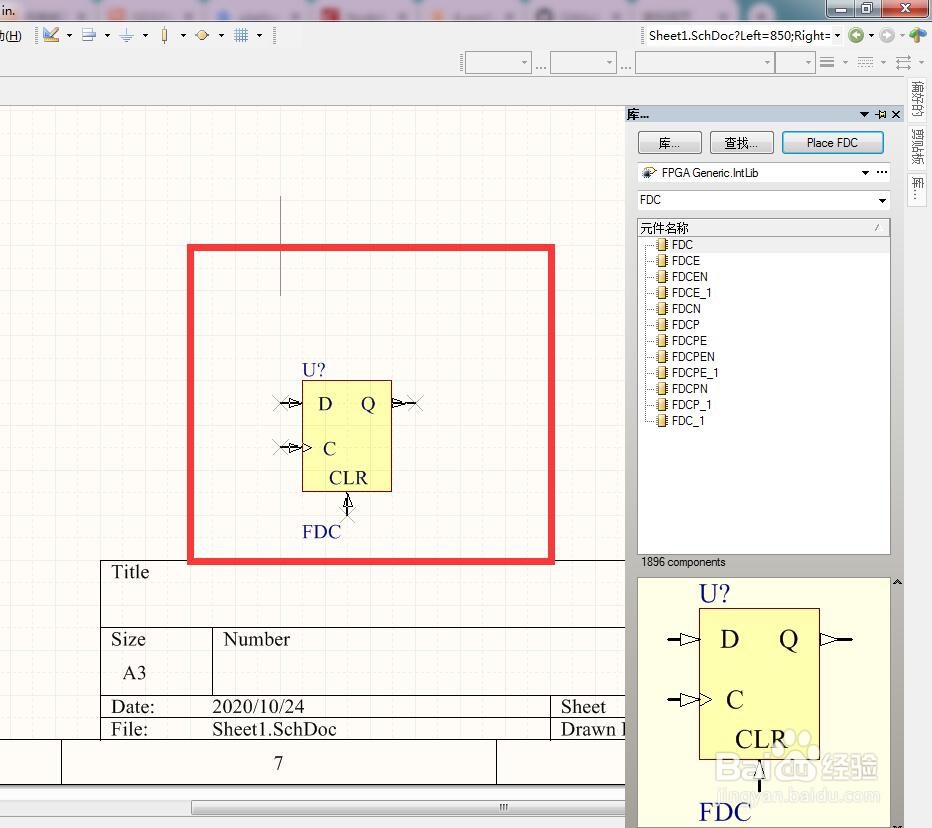Select FDC_1 in component list
The height and width of the screenshot is (828, 932).
(688, 421)
